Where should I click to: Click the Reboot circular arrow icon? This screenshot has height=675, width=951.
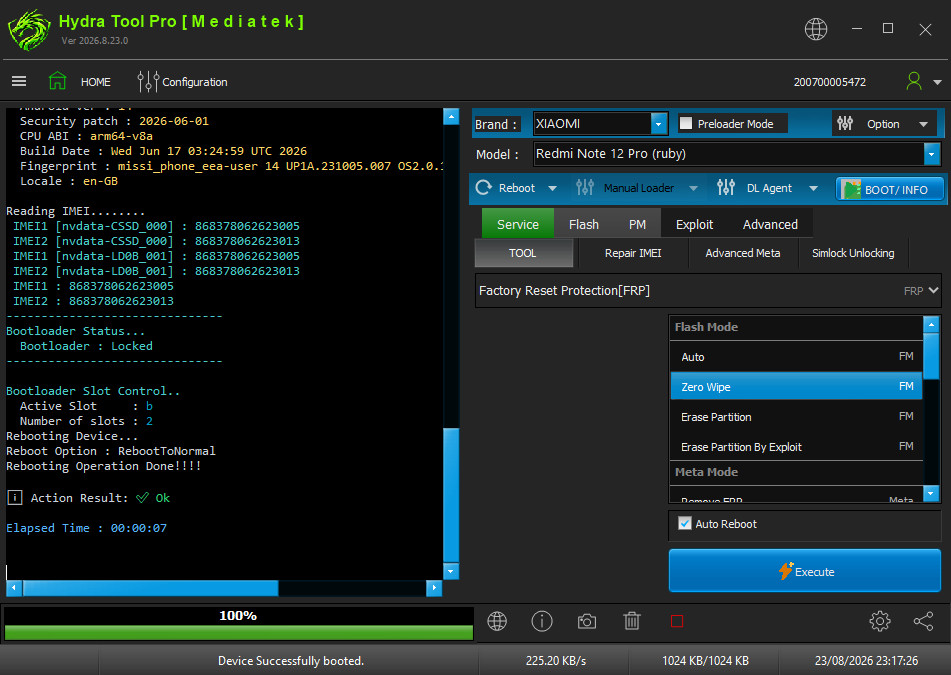coord(483,187)
